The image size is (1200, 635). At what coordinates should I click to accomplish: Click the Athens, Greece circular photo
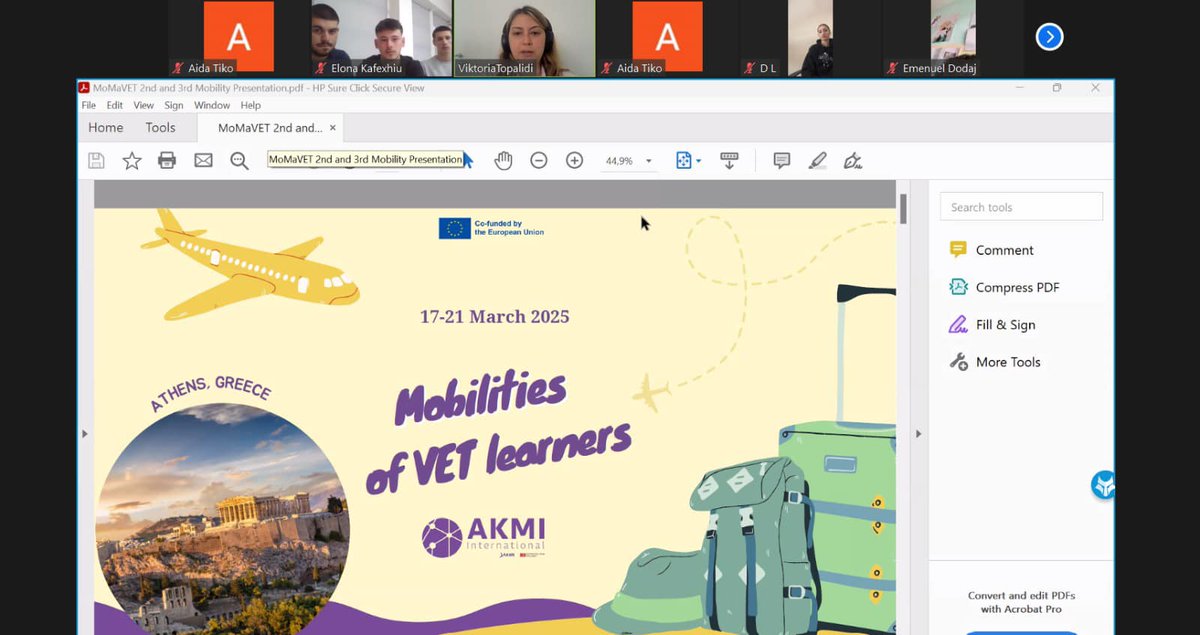223,520
